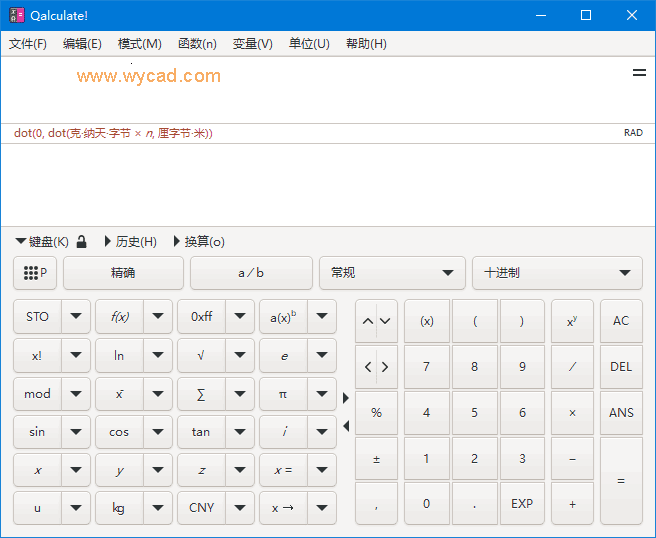Click the tall equals button on keypad
656x538 pixels.
point(621,481)
